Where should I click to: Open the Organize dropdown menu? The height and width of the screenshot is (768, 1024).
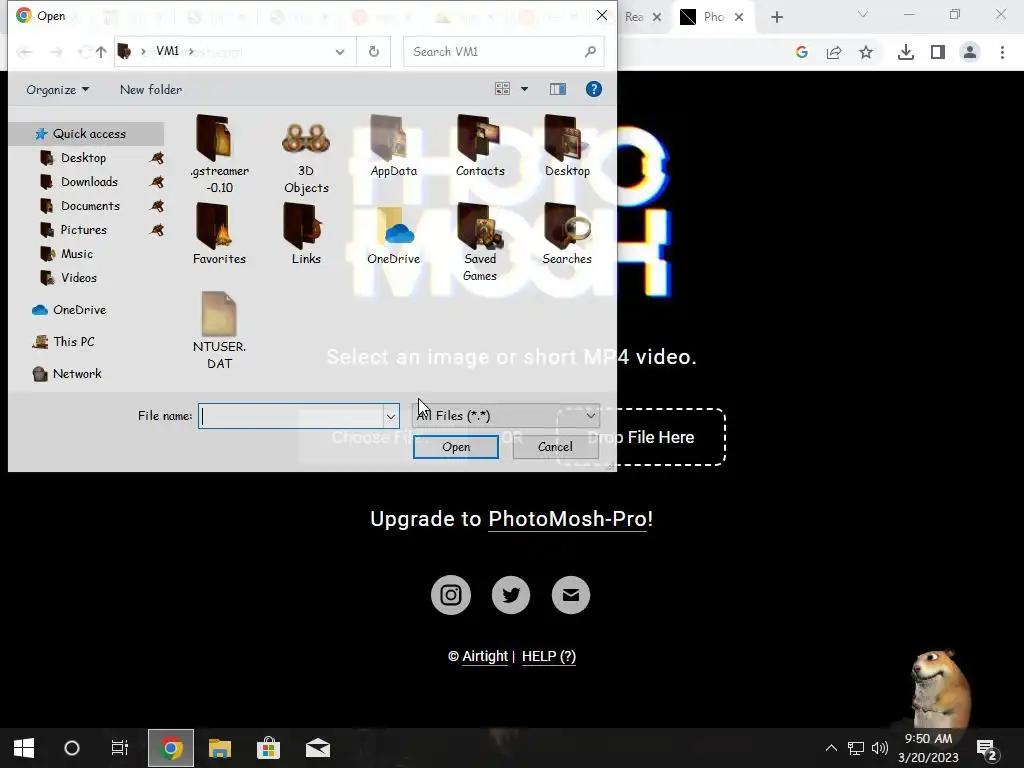click(x=57, y=89)
